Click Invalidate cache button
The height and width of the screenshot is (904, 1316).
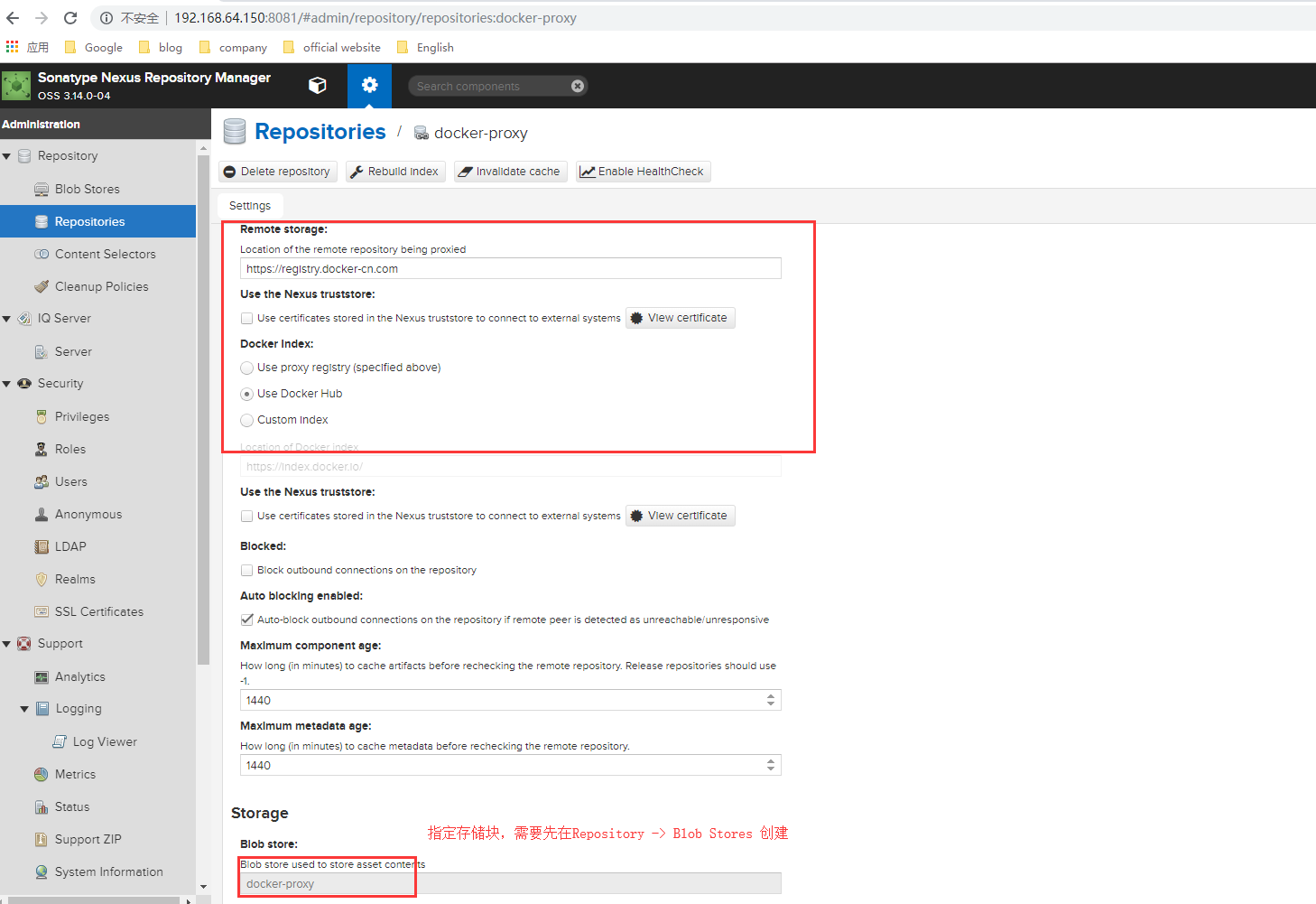[510, 172]
